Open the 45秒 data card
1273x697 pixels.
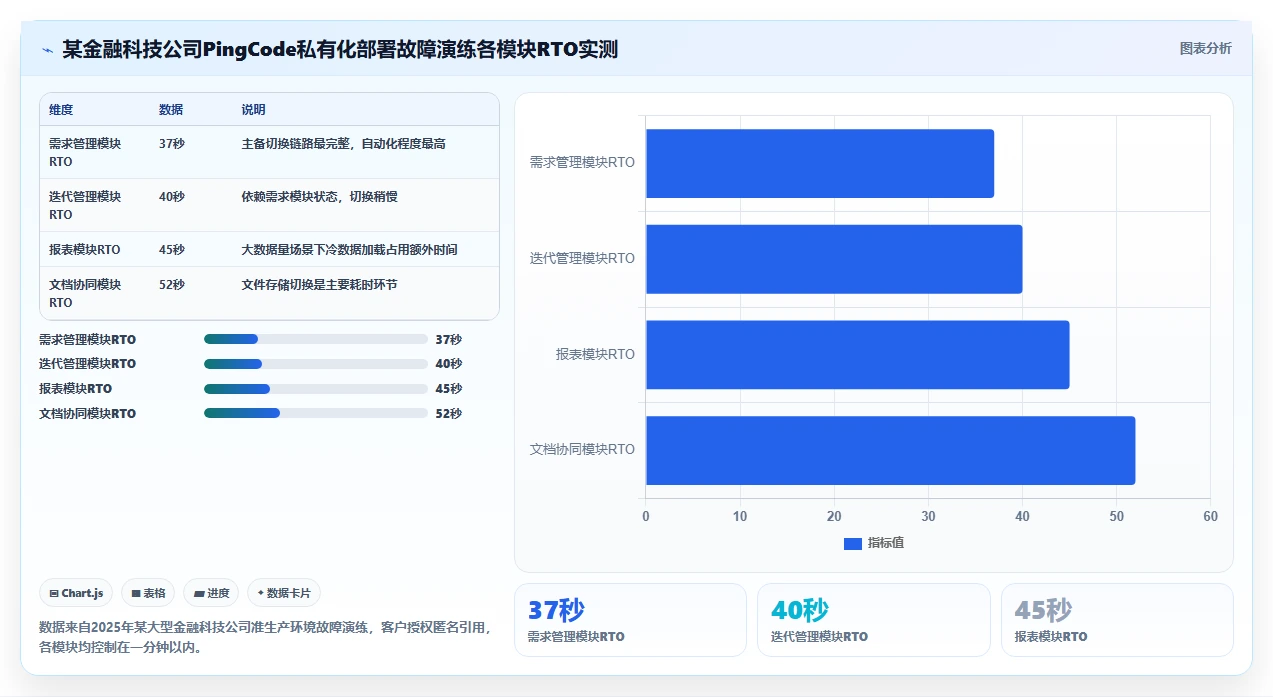1117,620
